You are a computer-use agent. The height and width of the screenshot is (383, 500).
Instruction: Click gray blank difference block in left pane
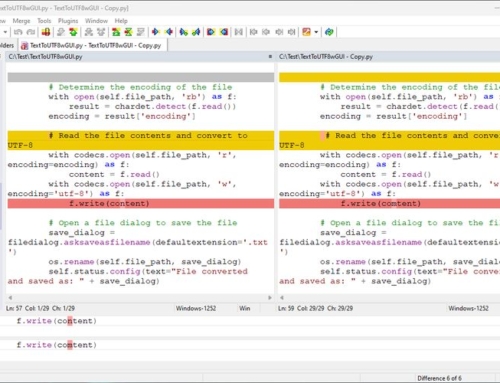tap(141, 78)
